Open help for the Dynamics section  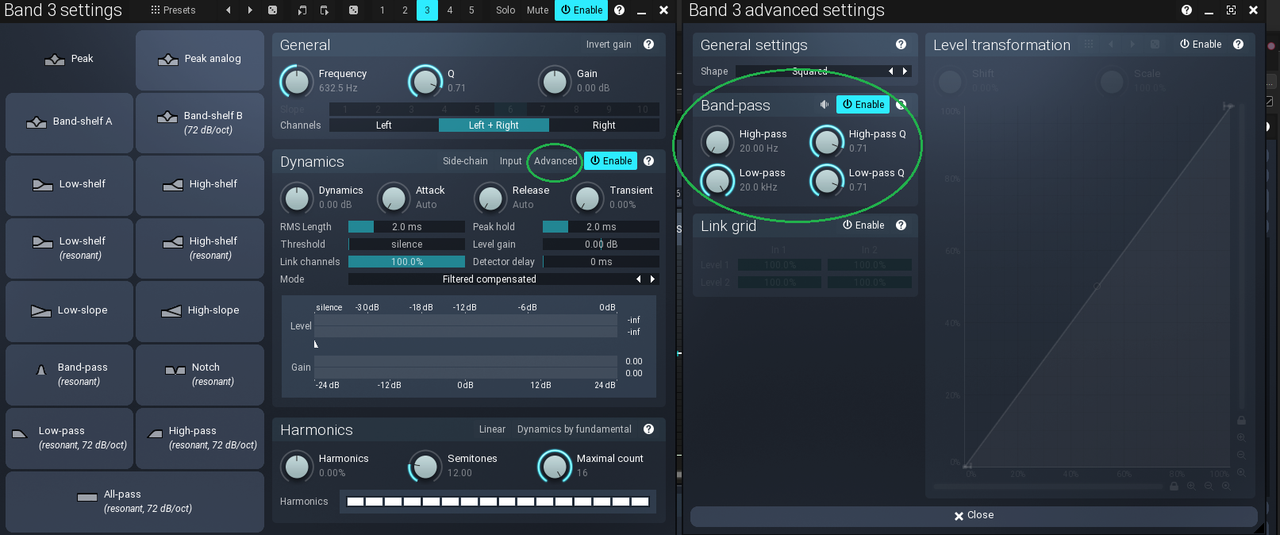pos(649,161)
